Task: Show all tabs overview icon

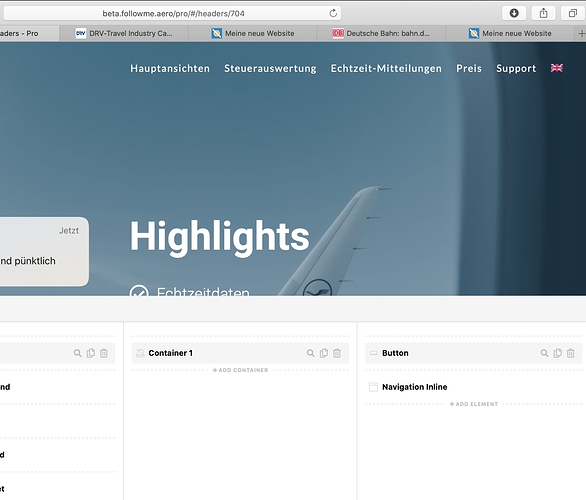Action: click(573, 13)
